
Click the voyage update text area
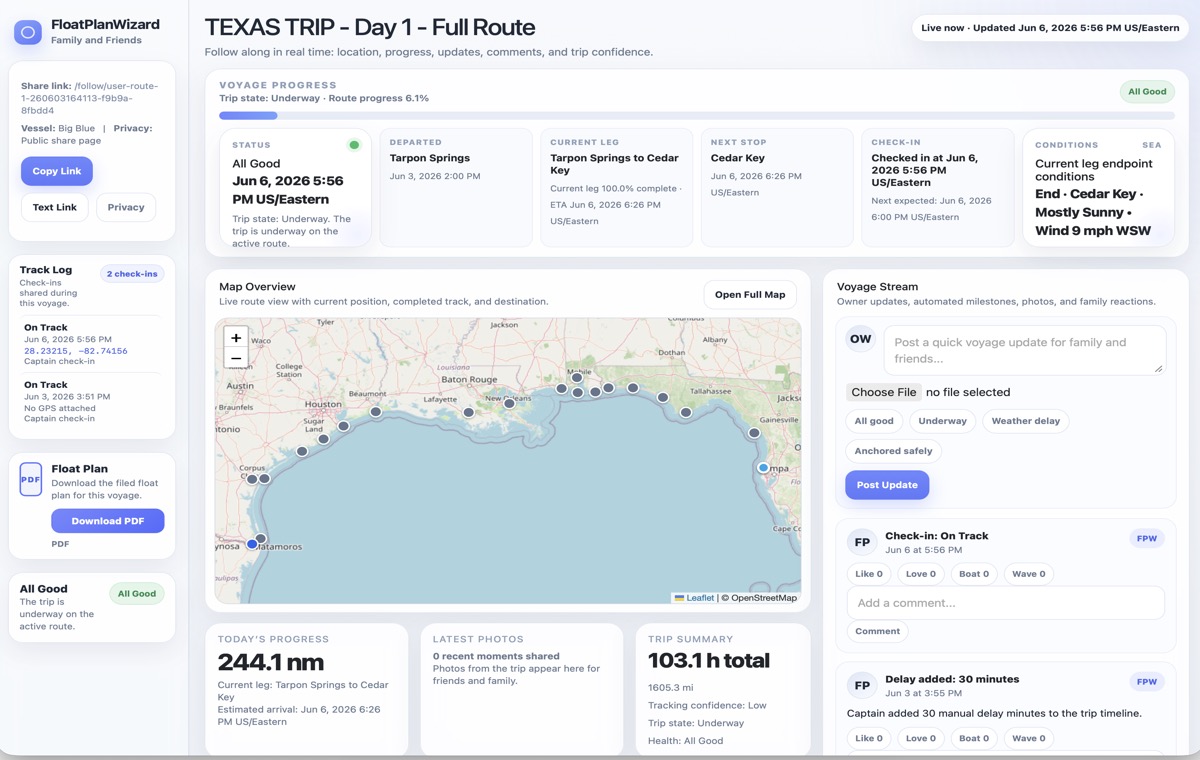1025,350
